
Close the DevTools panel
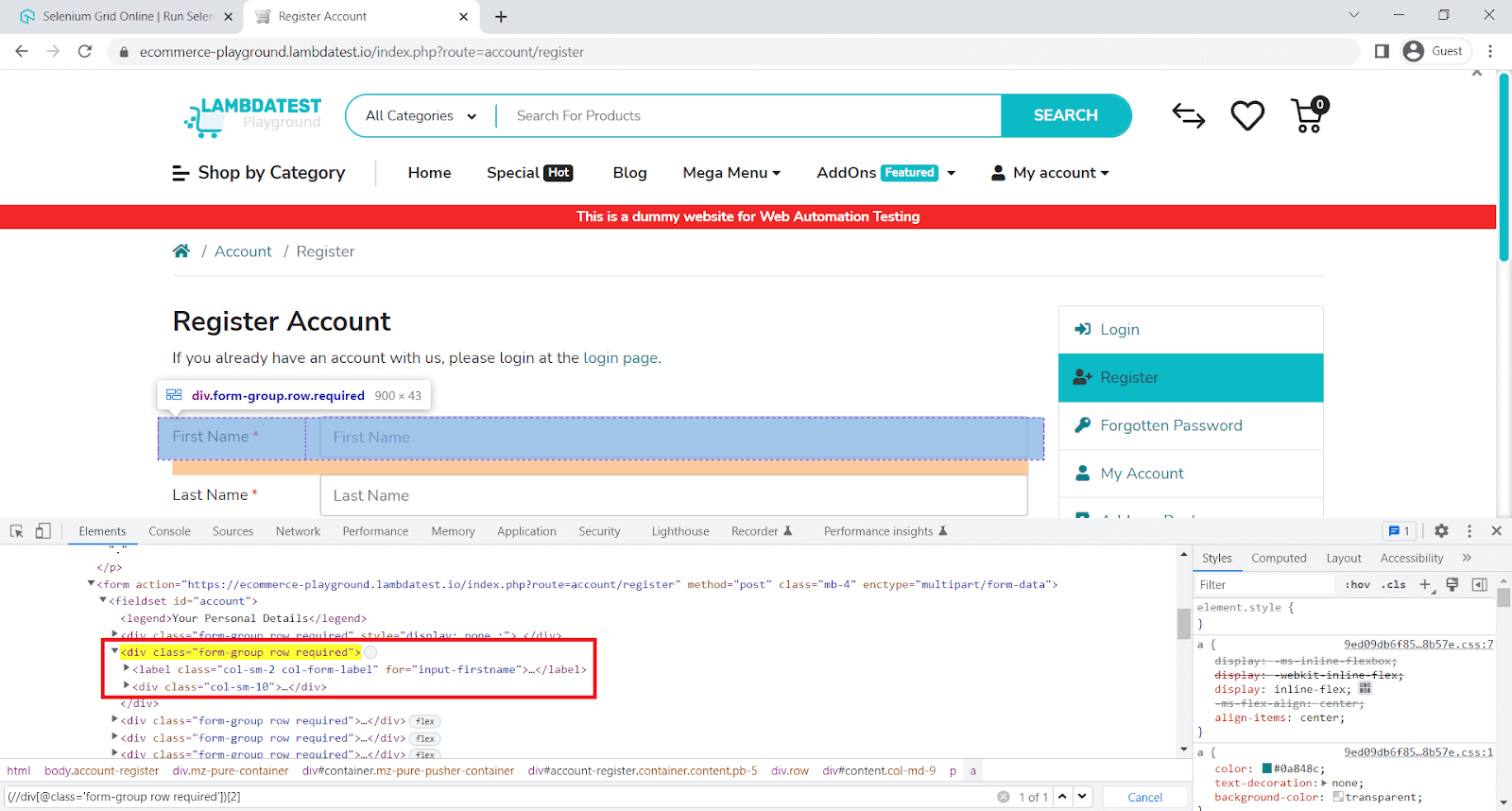(x=1496, y=531)
